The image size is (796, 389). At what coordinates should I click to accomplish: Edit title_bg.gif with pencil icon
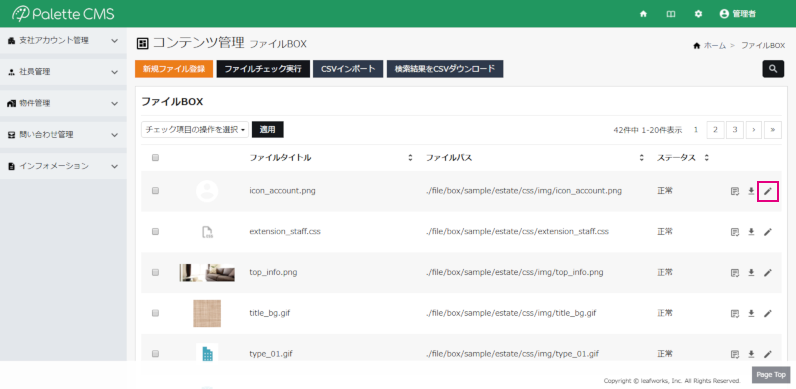click(x=768, y=313)
